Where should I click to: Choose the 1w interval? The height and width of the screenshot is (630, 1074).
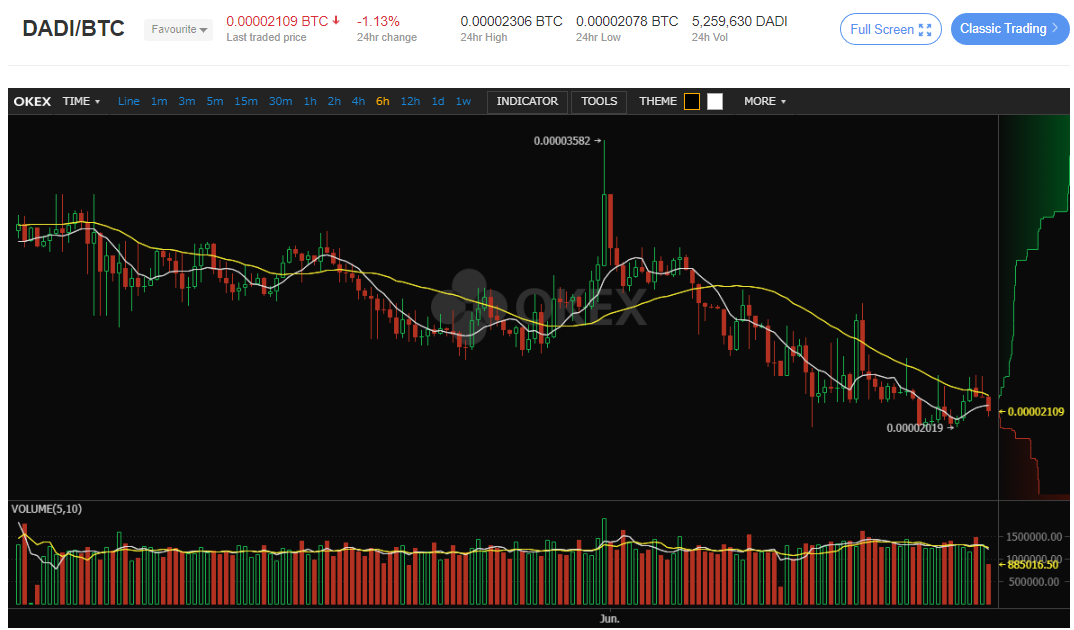click(x=463, y=101)
